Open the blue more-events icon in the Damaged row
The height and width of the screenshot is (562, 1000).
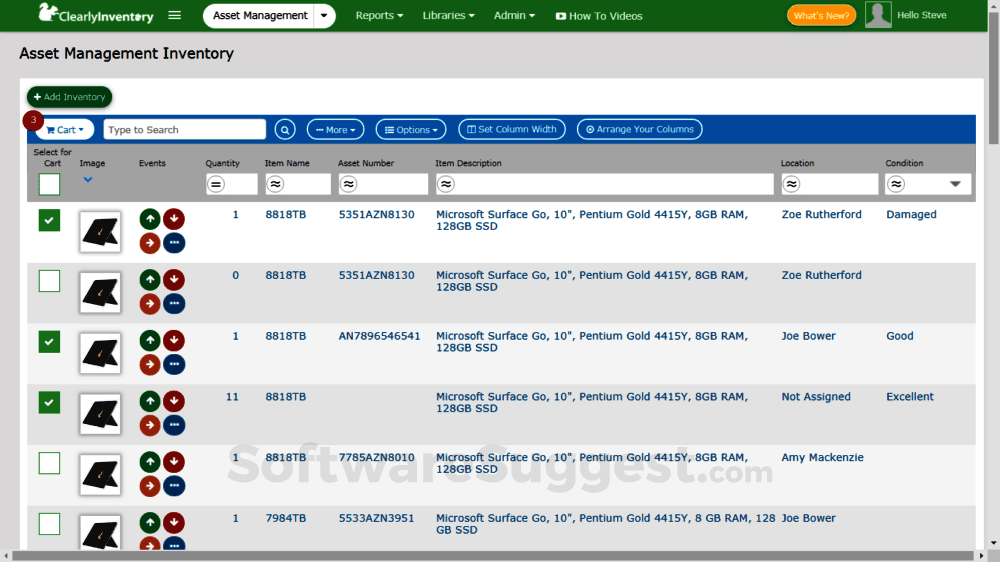click(x=173, y=243)
